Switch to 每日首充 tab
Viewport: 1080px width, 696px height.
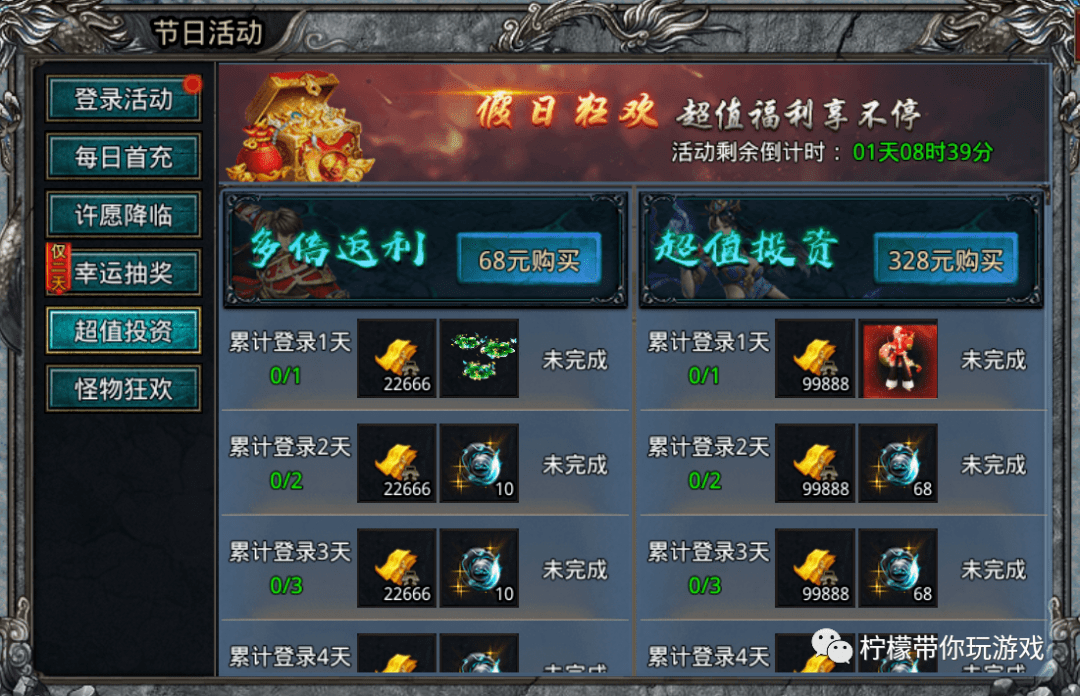pyautogui.click(x=123, y=157)
